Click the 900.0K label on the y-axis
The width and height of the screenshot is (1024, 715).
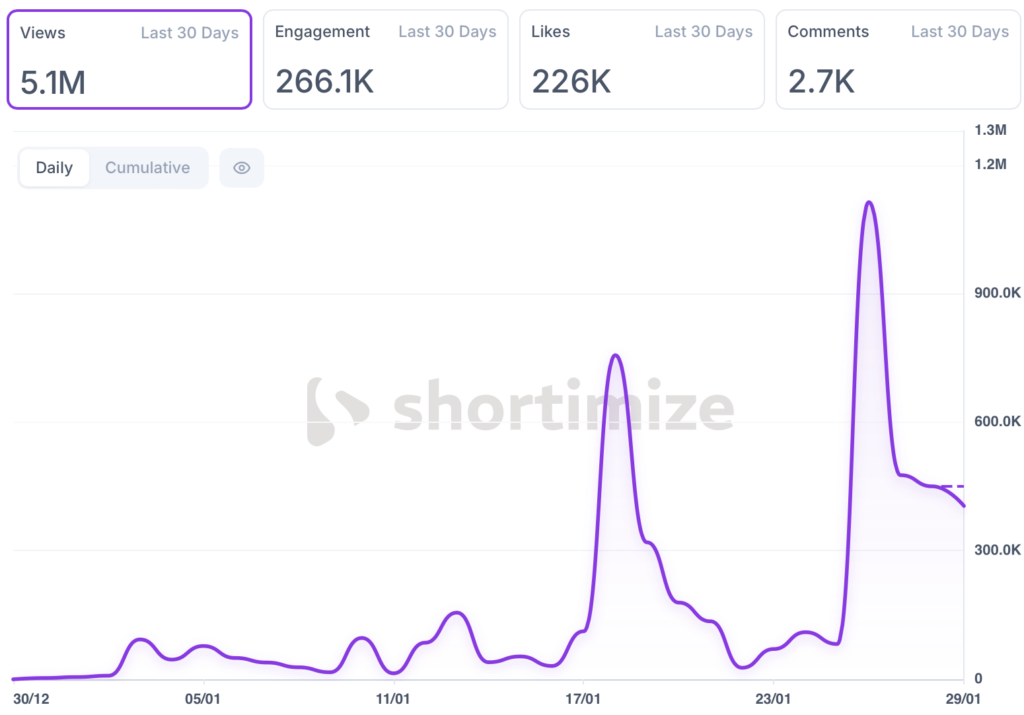pyautogui.click(x=996, y=293)
